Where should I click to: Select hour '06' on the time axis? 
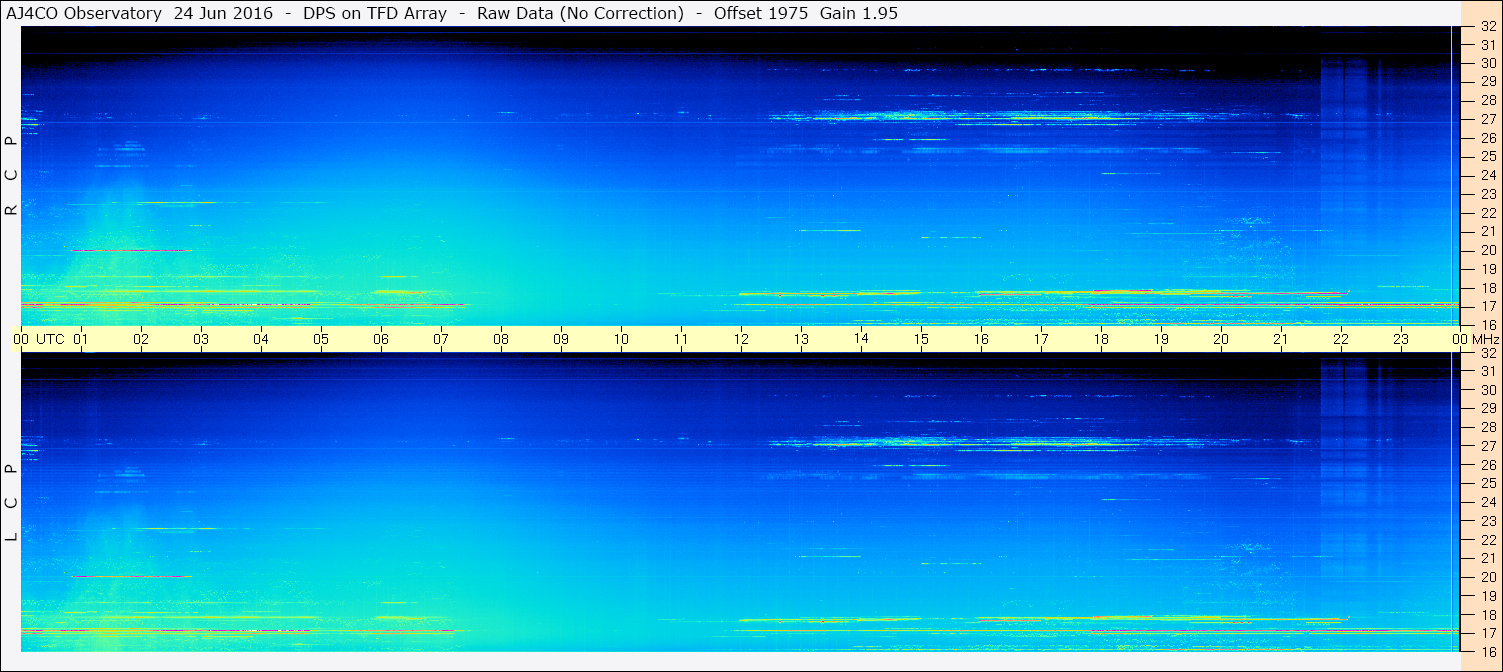[381, 339]
